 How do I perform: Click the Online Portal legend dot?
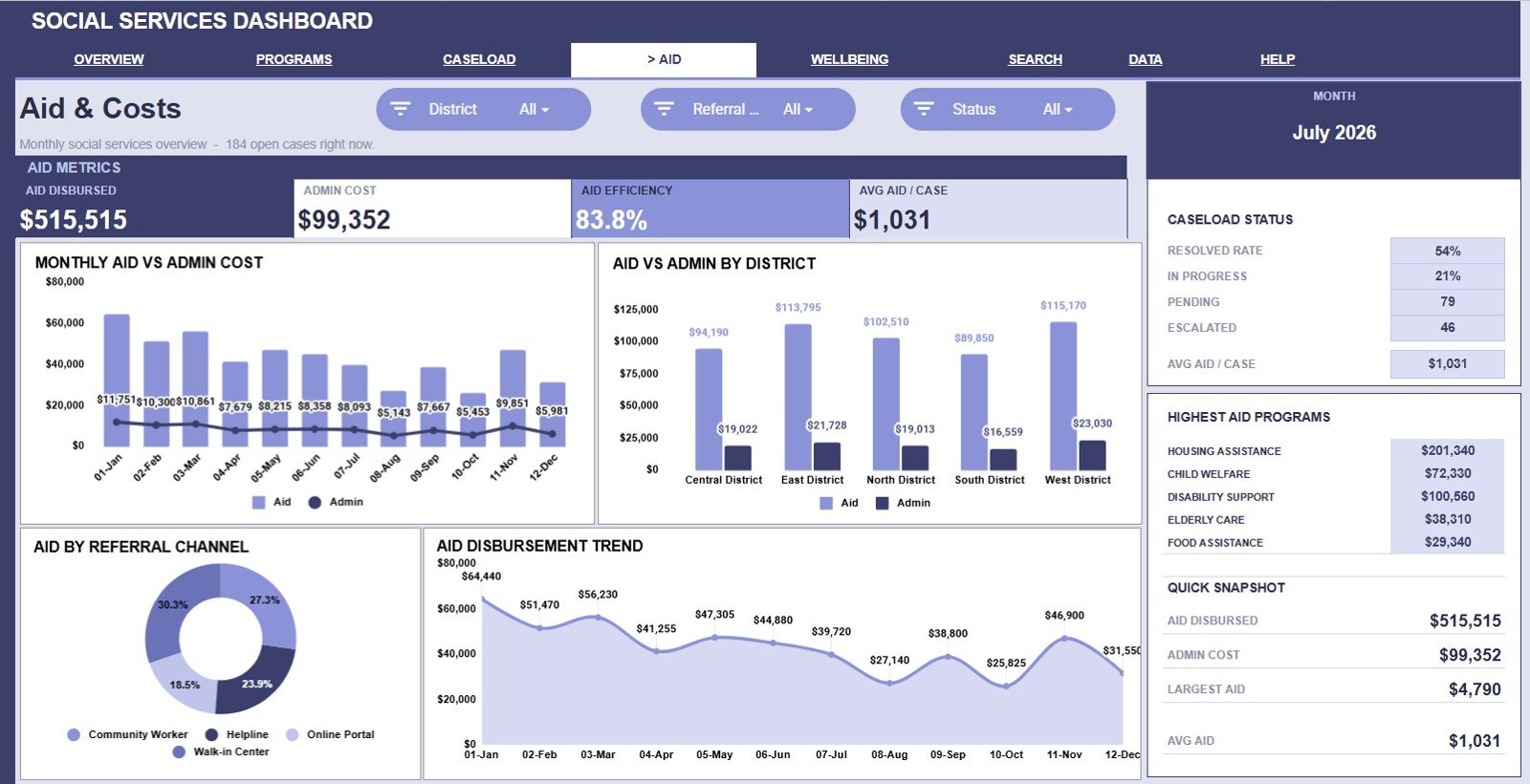click(293, 734)
